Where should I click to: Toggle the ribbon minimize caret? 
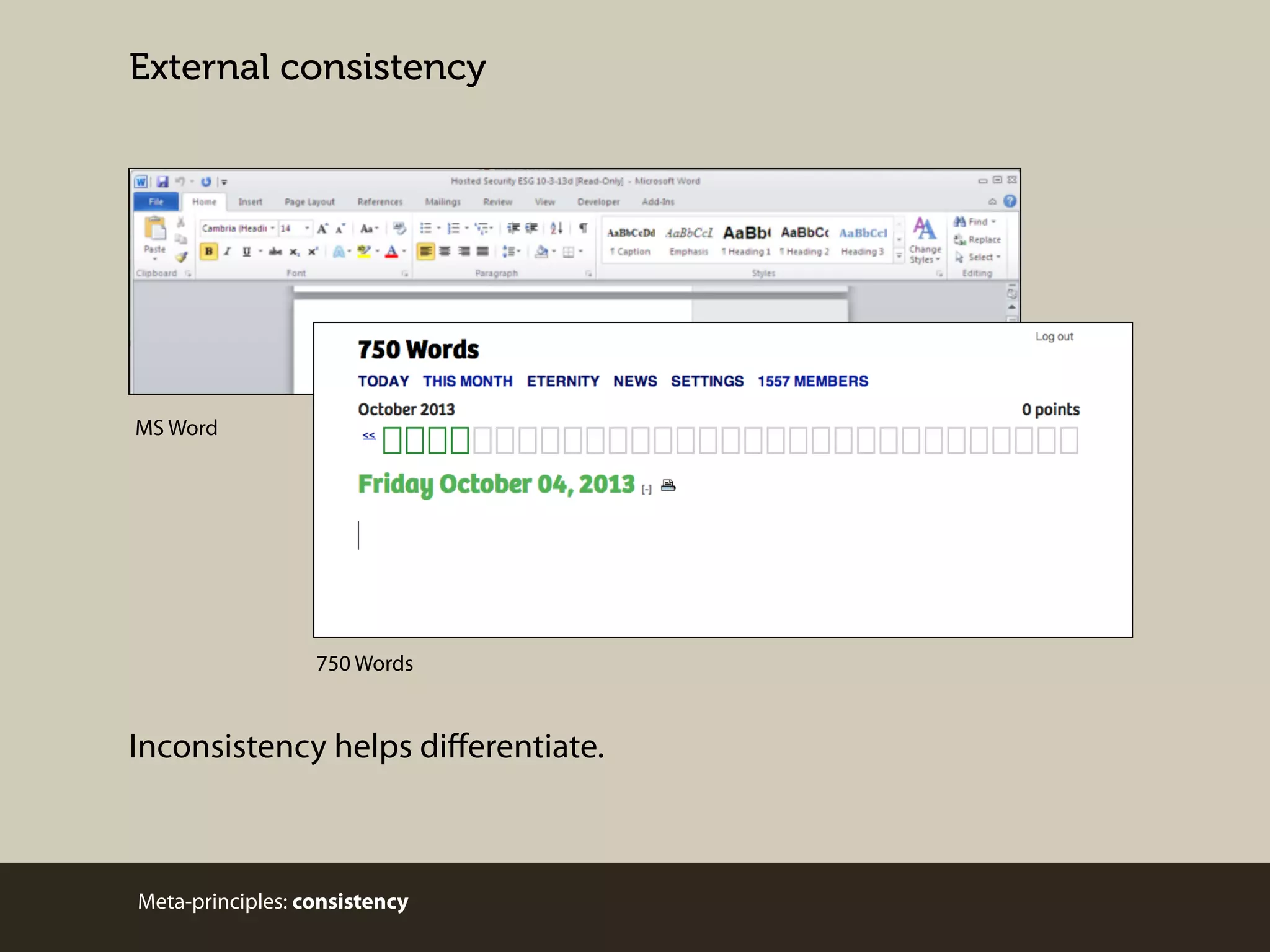(x=992, y=202)
